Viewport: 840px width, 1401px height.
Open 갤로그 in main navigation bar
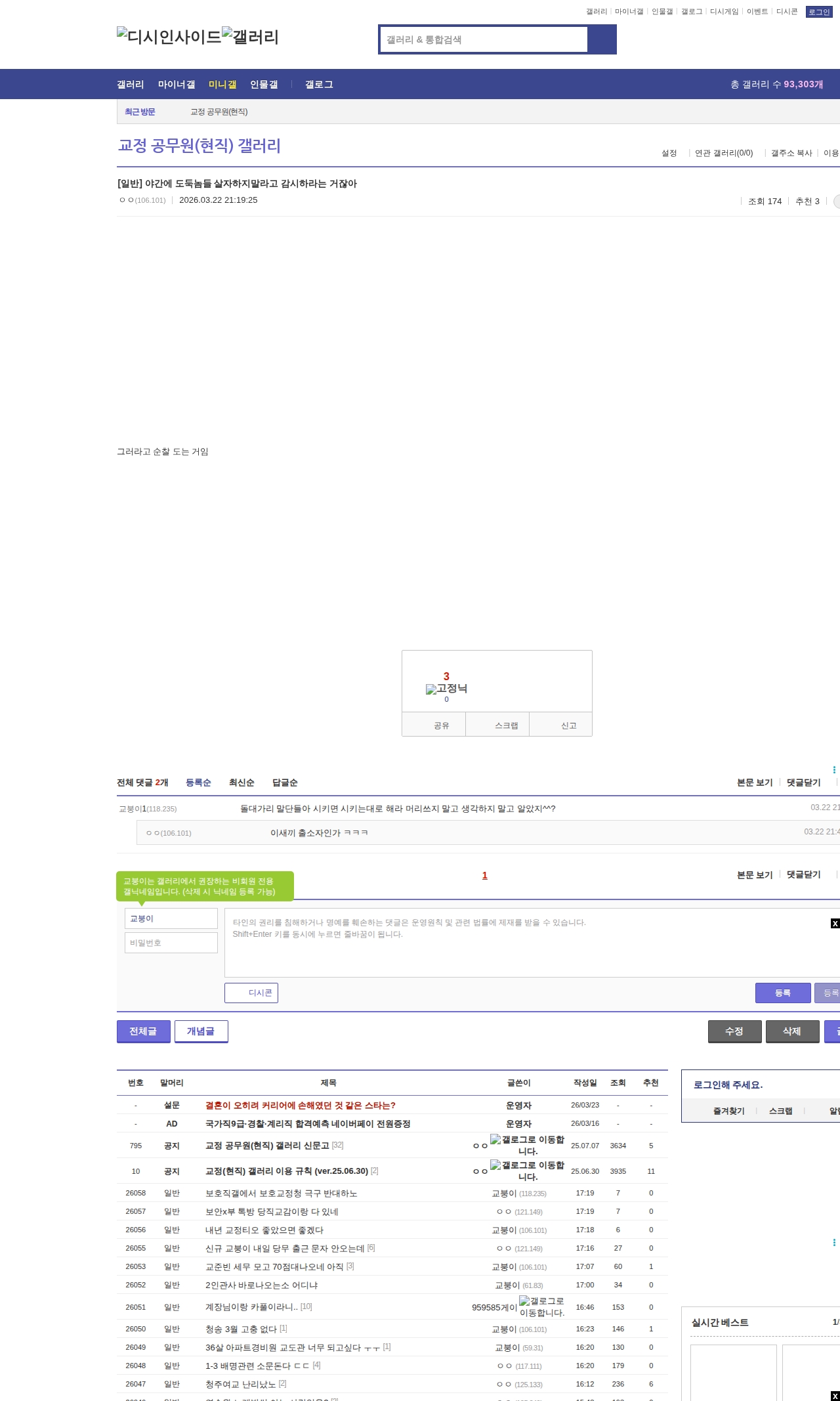coord(319,84)
